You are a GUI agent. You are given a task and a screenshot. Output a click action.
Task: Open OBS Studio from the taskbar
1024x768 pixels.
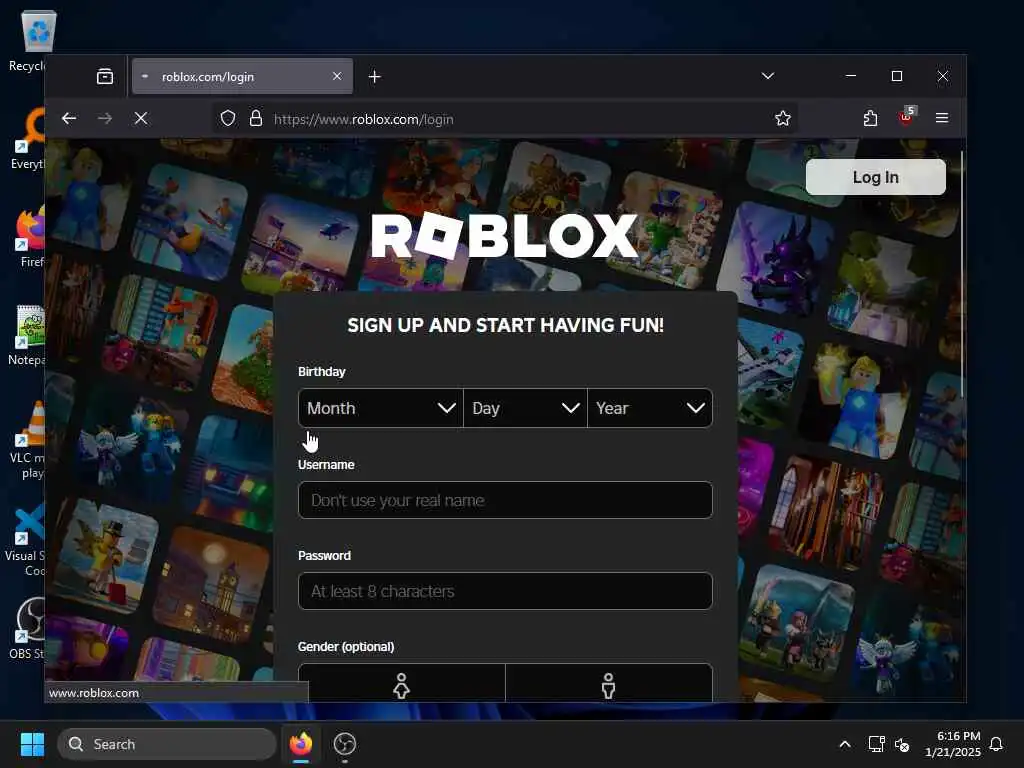[x=344, y=744]
